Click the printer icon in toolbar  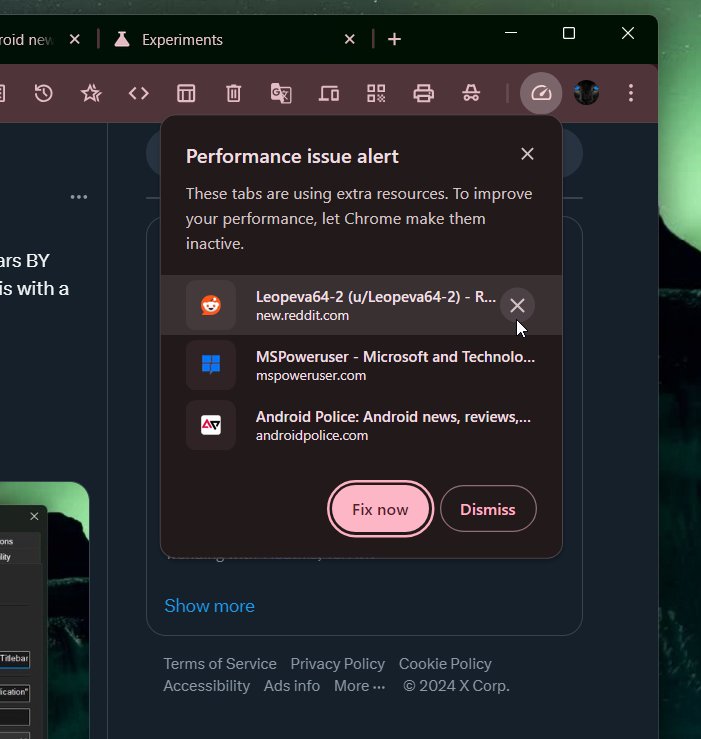click(423, 93)
